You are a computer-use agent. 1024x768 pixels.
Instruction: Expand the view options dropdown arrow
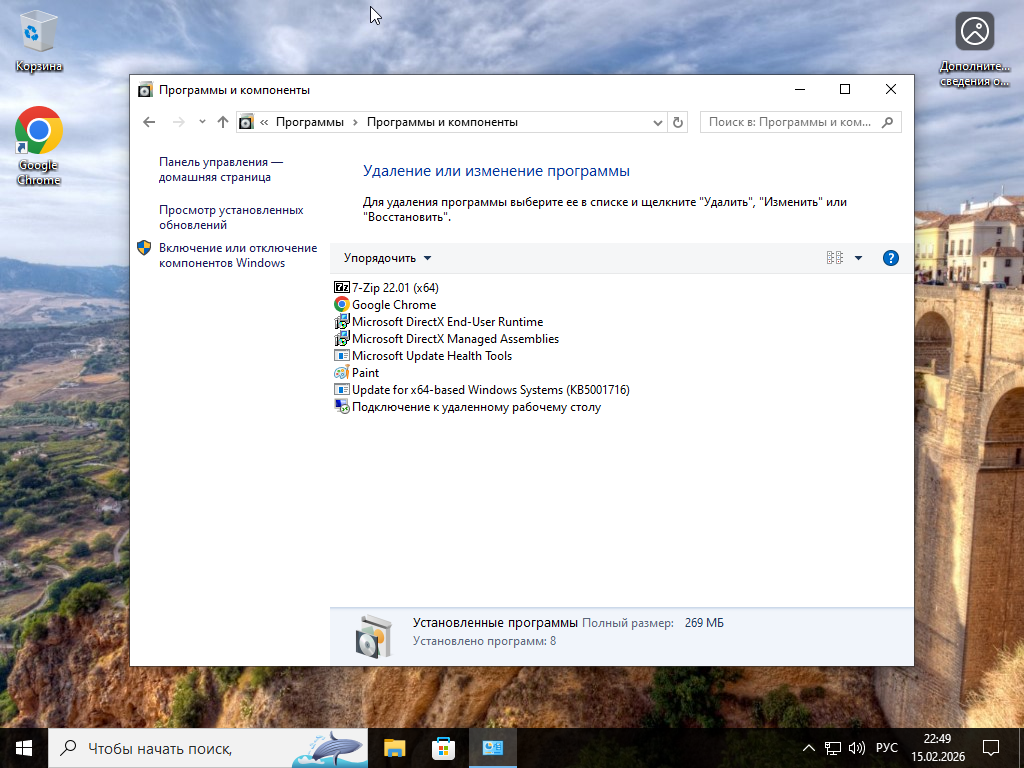[x=858, y=258]
